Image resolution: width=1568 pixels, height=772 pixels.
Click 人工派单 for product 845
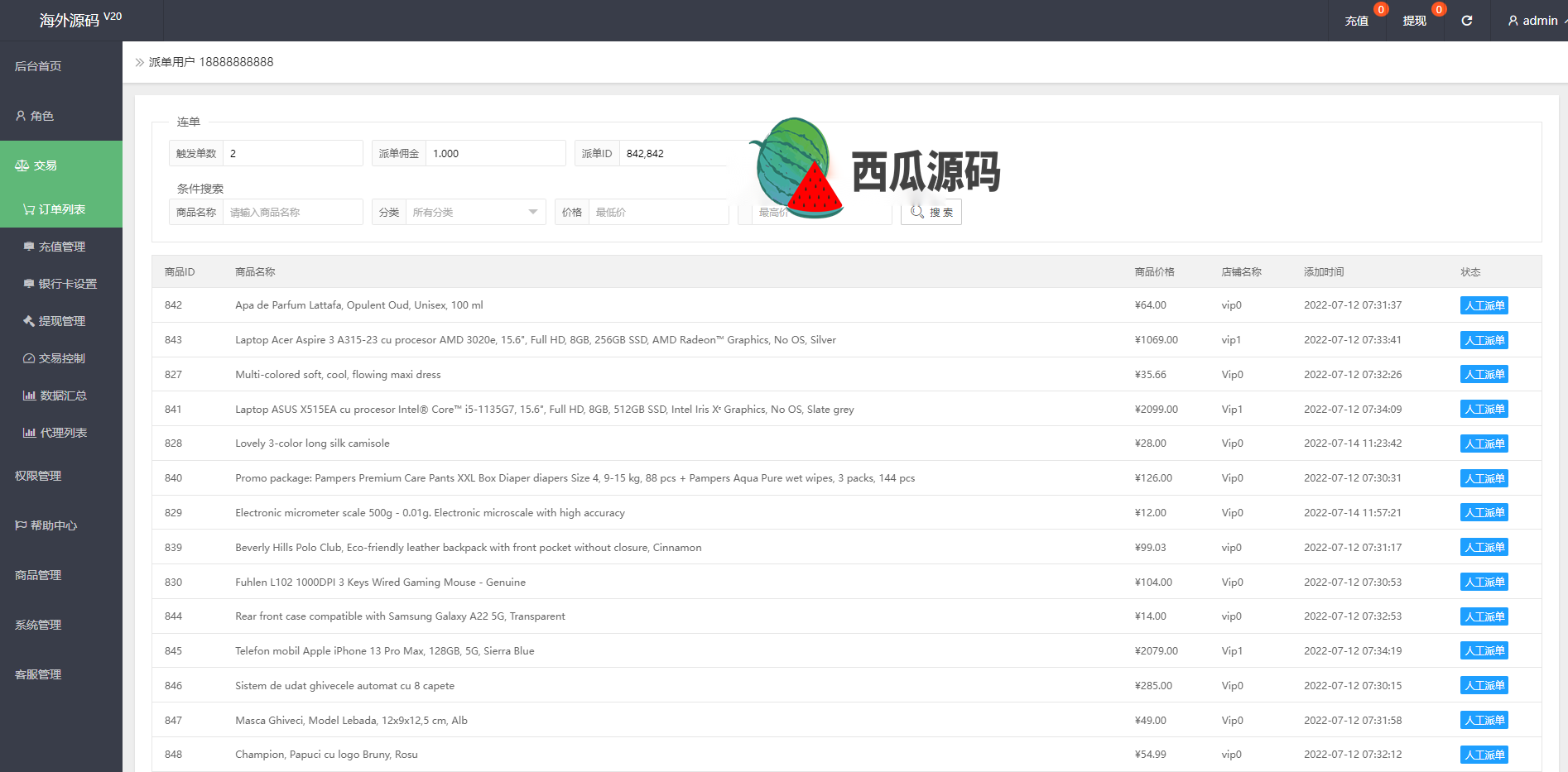pos(1484,650)
